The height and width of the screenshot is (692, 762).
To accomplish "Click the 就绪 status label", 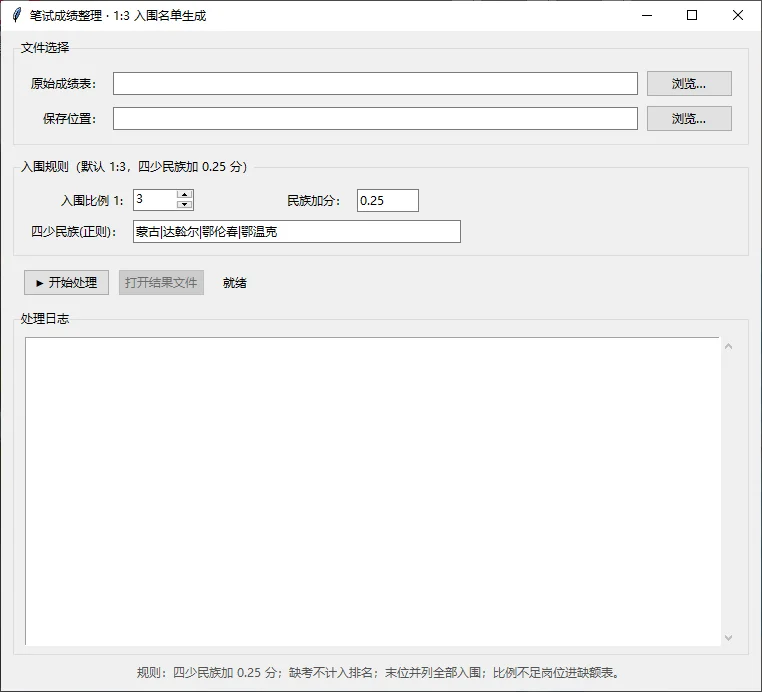I will [235, 283].
